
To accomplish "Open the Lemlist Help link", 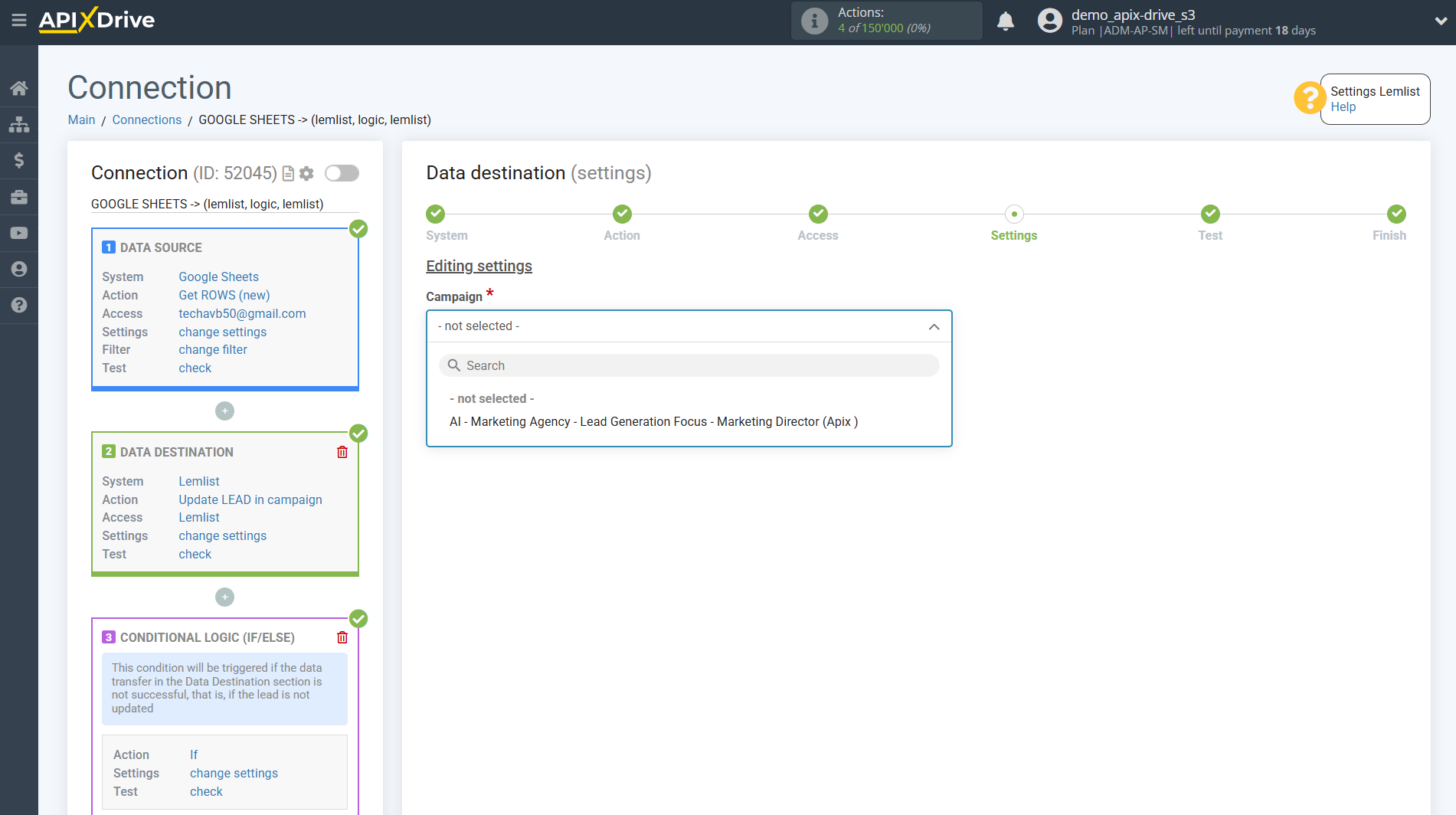I will point(1343,107).
